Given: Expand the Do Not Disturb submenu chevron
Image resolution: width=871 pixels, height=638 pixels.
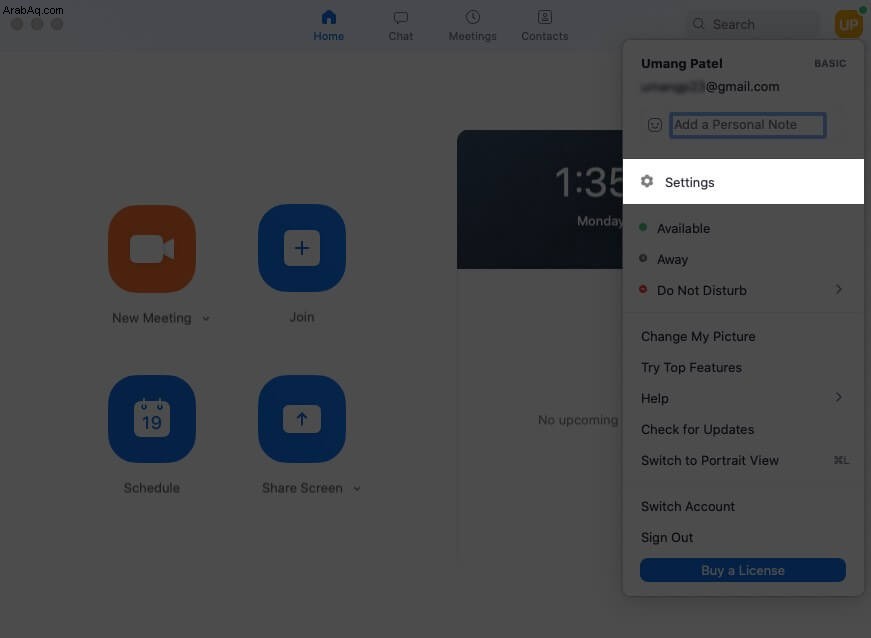Looking at the screenshot, I should click(838, 289).
